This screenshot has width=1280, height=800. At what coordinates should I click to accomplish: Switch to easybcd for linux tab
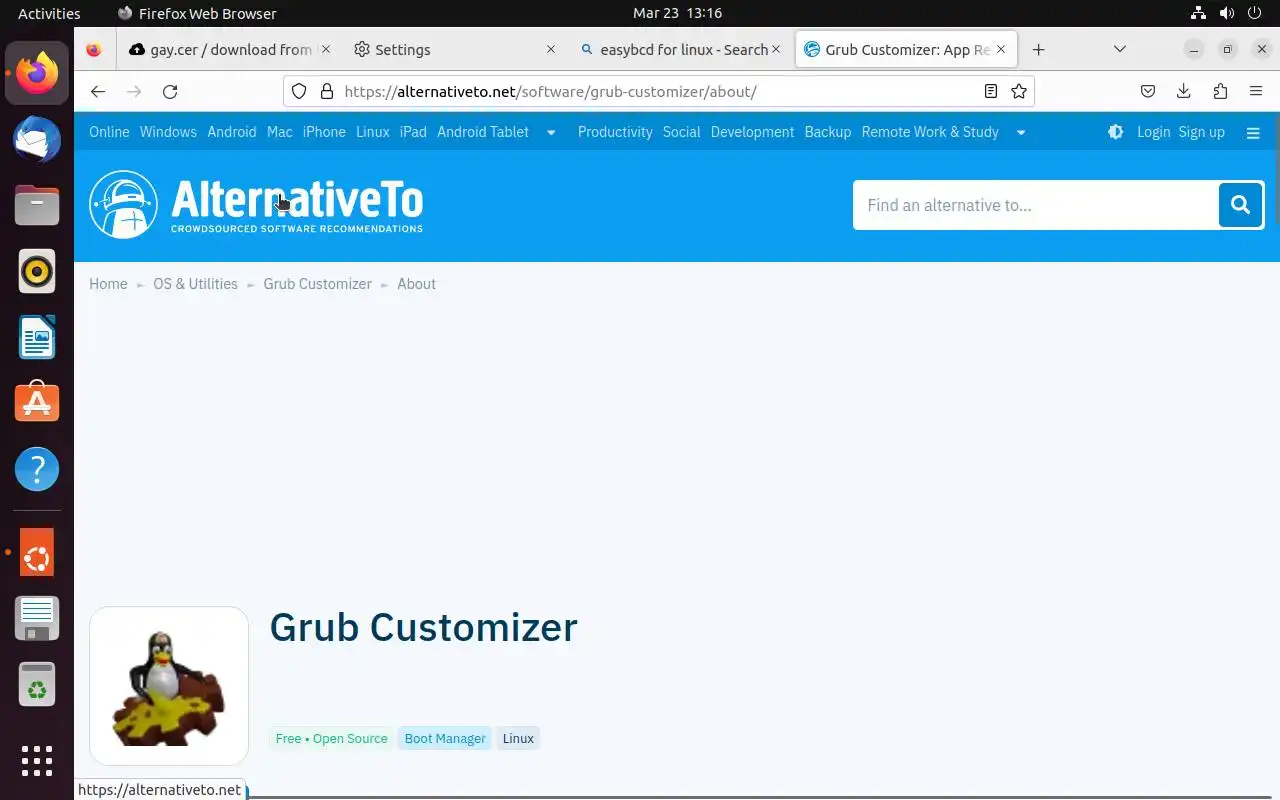682,49
